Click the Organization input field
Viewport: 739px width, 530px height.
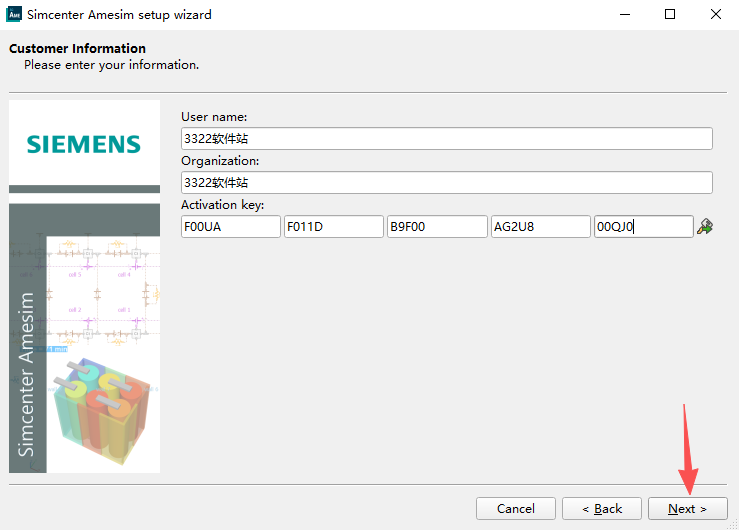coord(446,183)
